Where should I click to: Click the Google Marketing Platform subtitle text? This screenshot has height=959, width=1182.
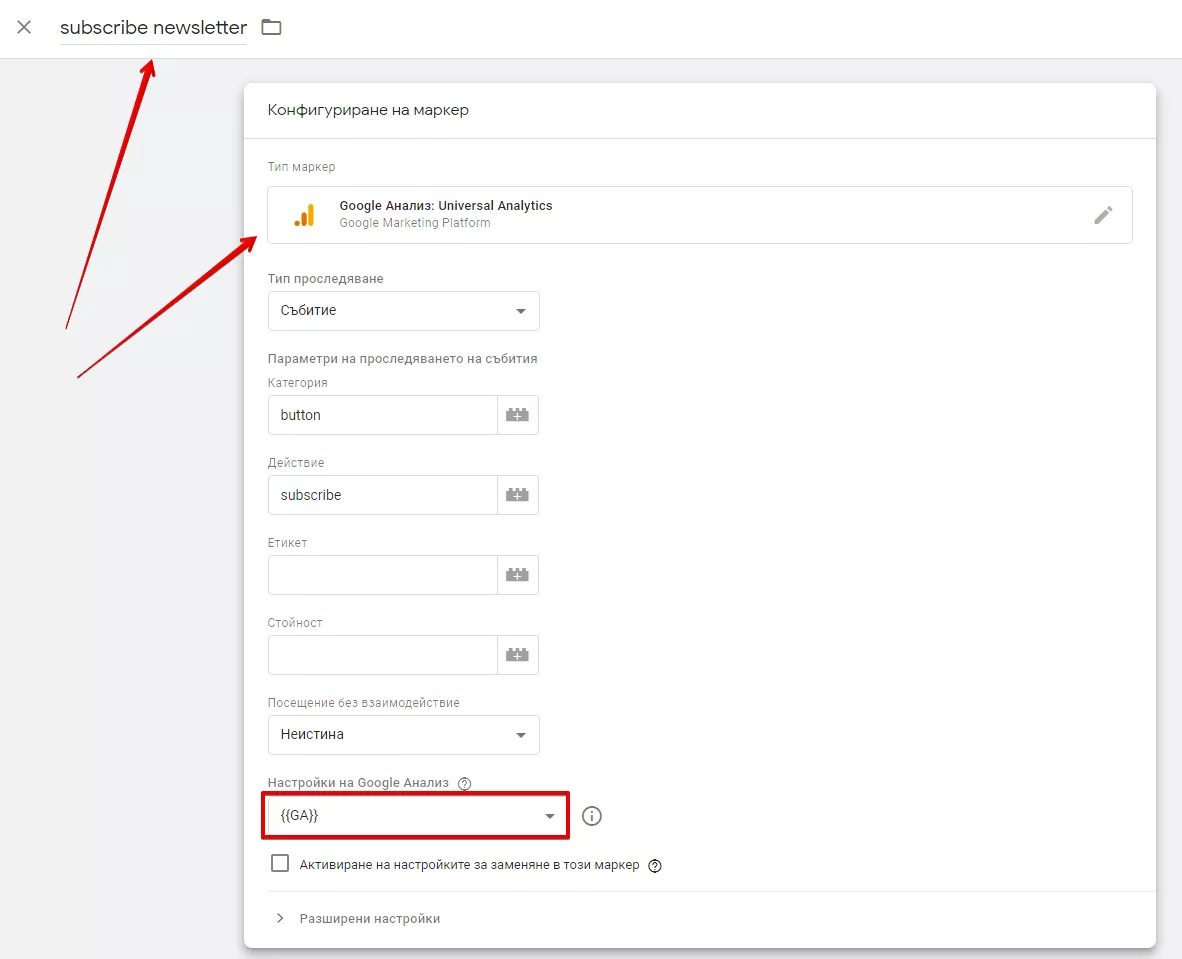coord(415,223)
